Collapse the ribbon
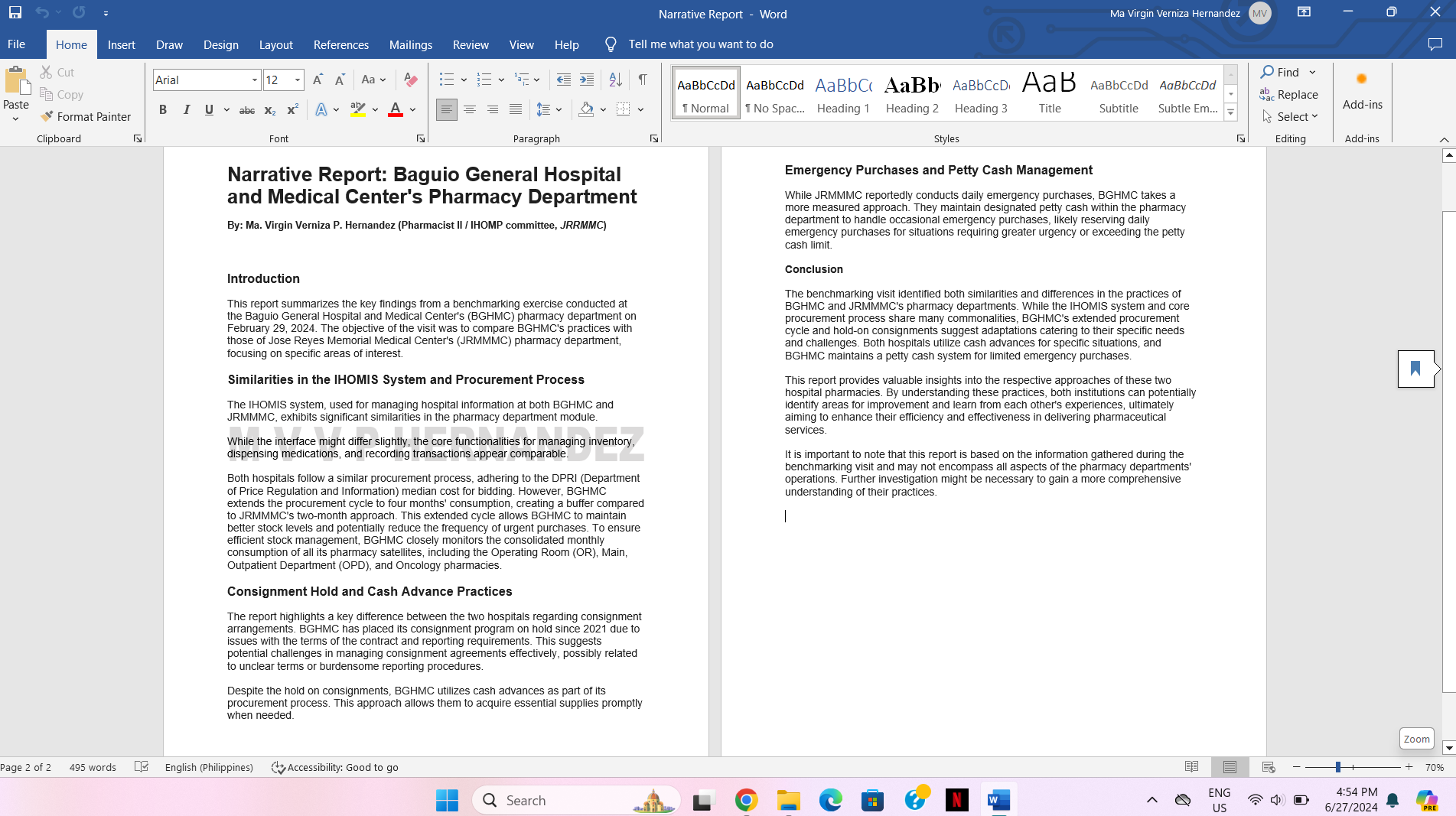The width and height of the screenshot is (1456, 816). pos(1444,139)
